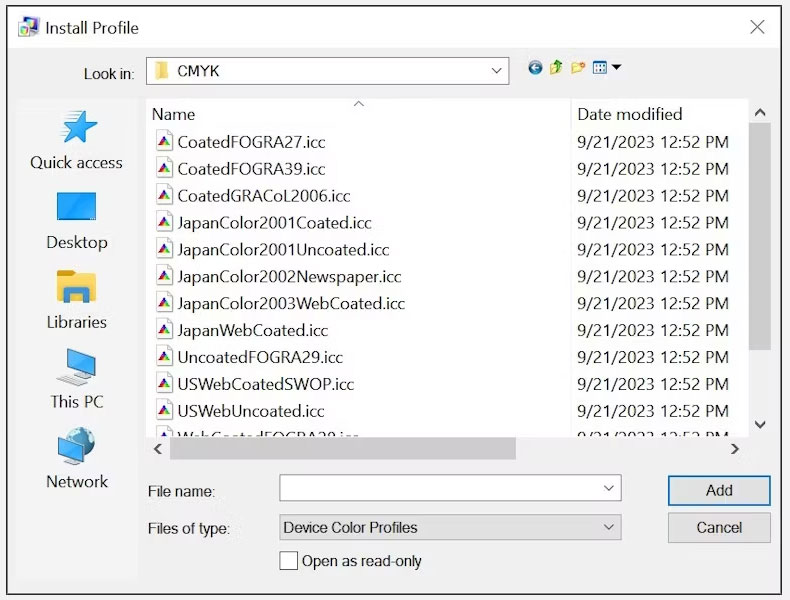Sort by the Date modified column header
Screen dimensions: 790x600
(630, 114)
